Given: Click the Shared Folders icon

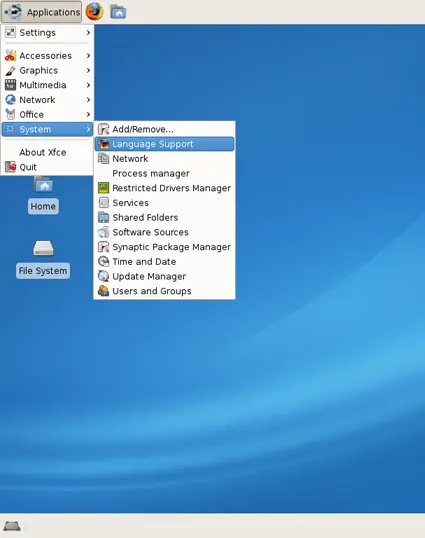Looking at the screenshot, I should 103,218.
